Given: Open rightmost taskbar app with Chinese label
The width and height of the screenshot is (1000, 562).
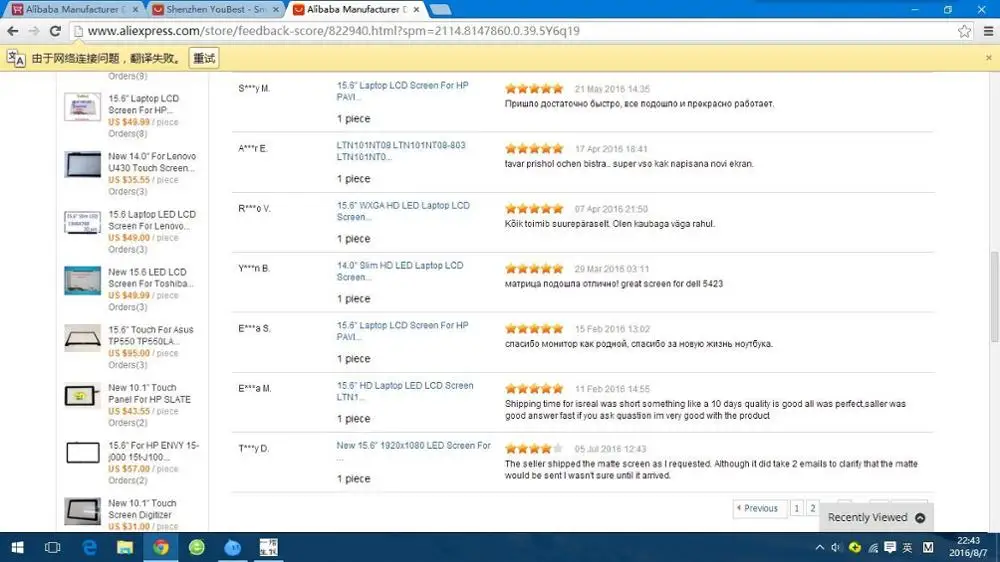Looking at the screenshot, I should [x=268, y=547].
